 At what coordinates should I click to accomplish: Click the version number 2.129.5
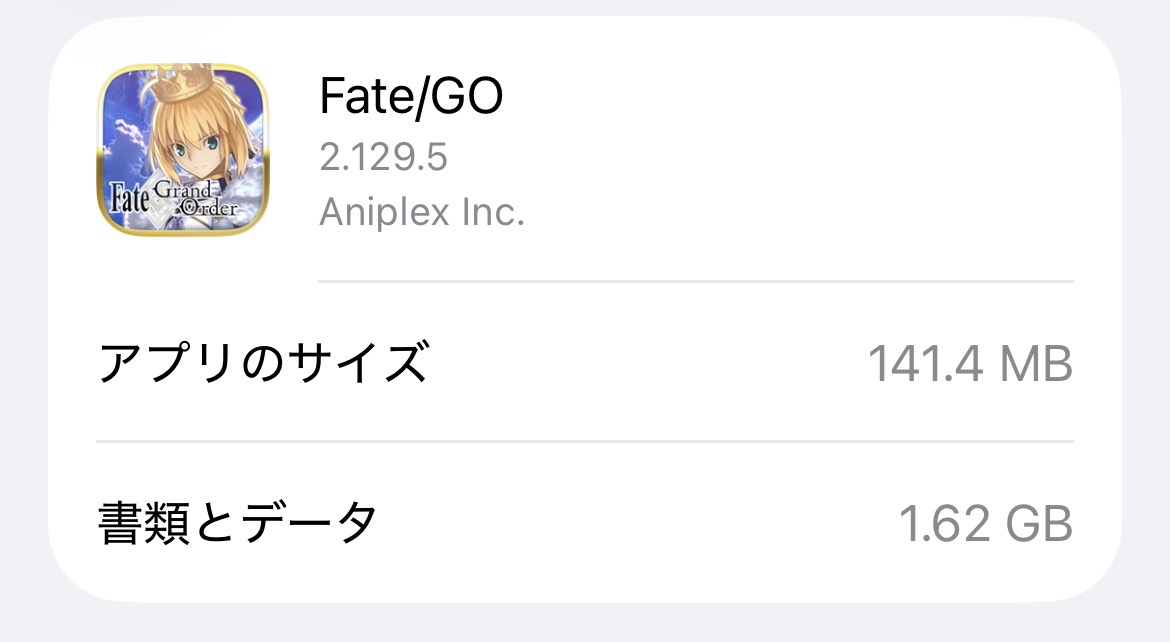[383, 156]
